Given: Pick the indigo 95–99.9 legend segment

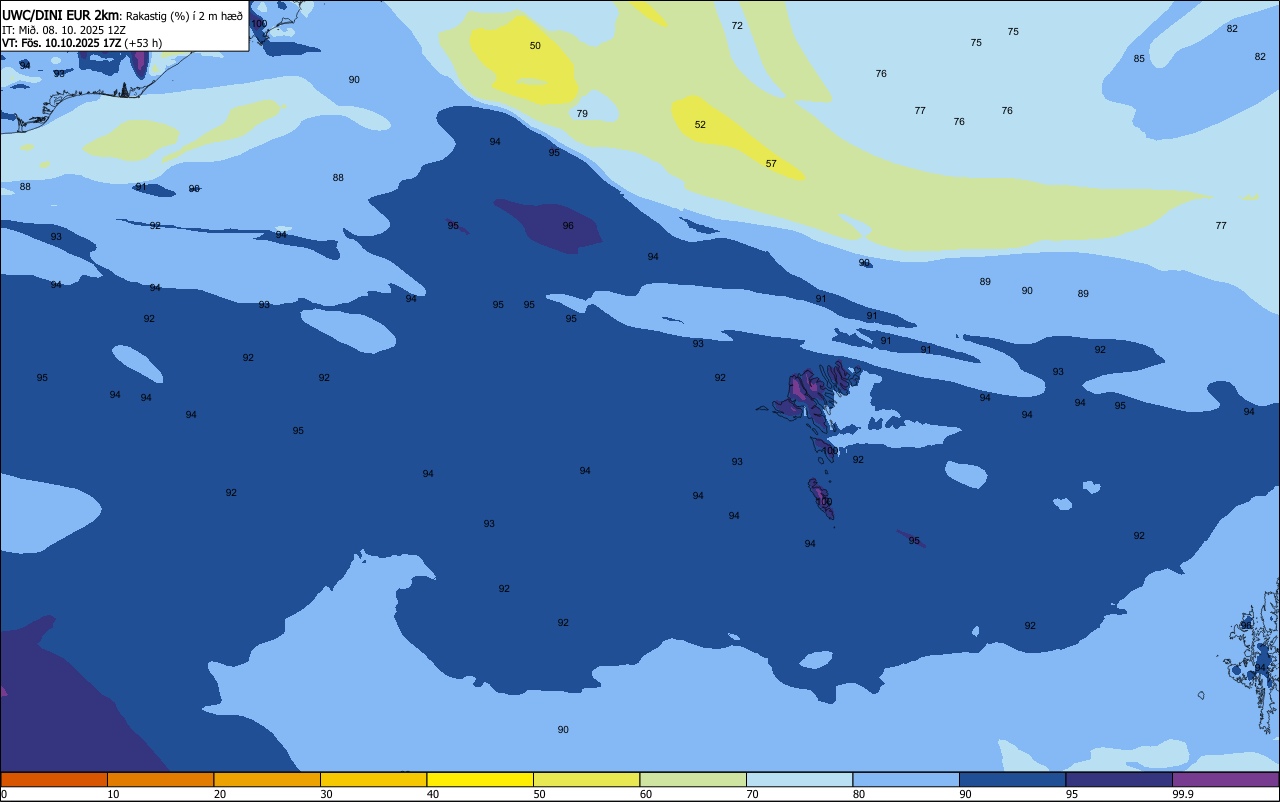Looking at the screenshot, I should 1119,779.
